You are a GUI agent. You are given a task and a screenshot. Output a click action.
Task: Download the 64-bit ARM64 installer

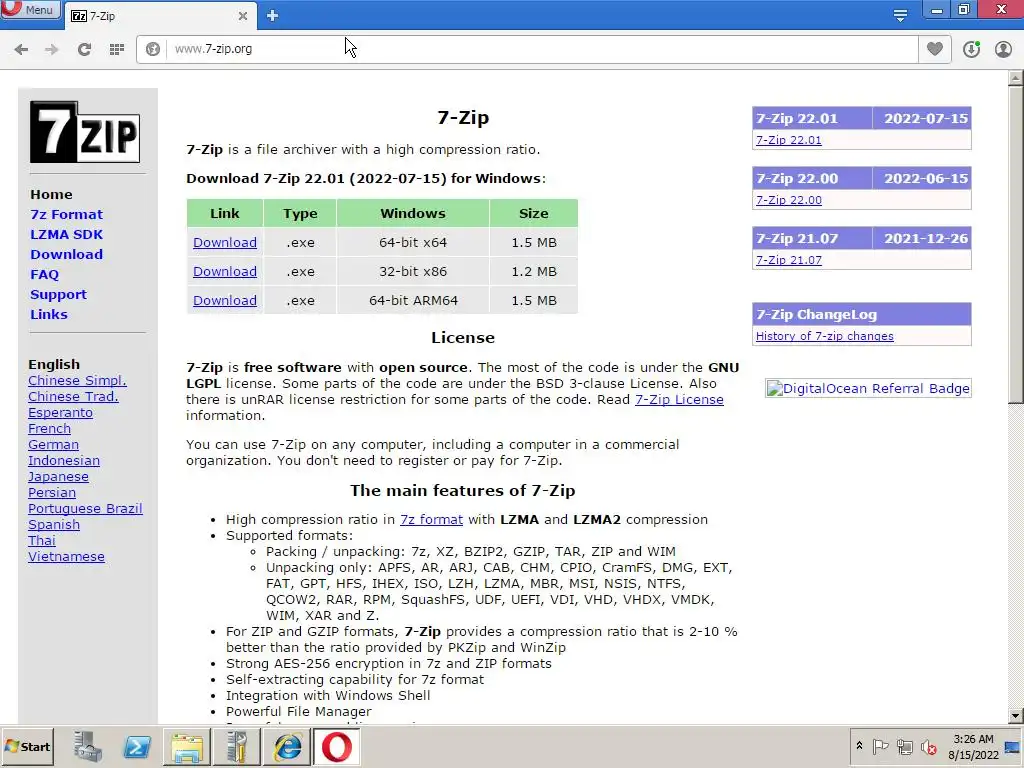pyautogui.click(x=225, y=300)
